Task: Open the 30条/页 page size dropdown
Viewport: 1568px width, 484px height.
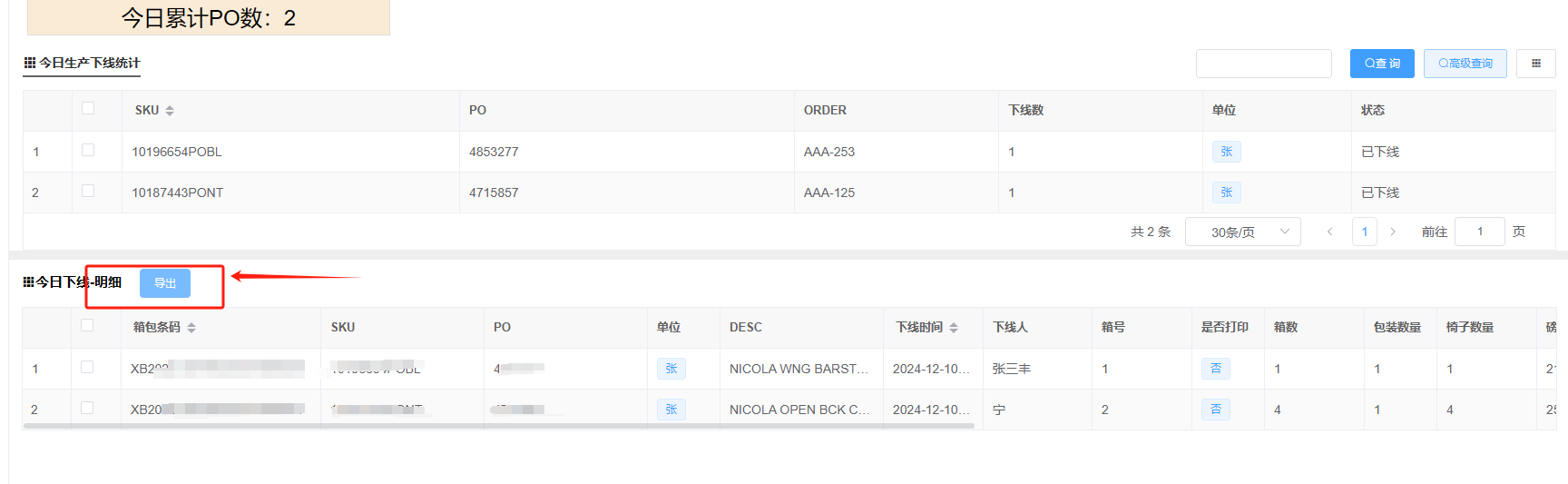Action: click(1243, 232)
